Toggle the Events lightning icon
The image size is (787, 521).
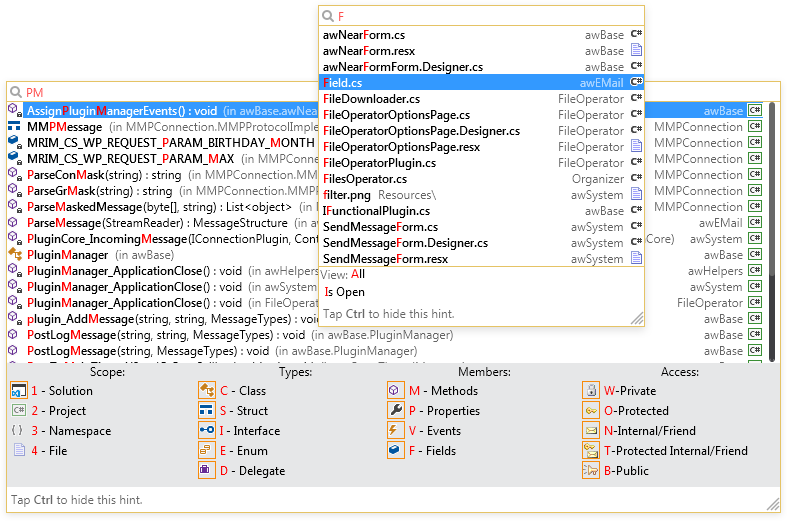pyautogui.click(x=396, y=431)
